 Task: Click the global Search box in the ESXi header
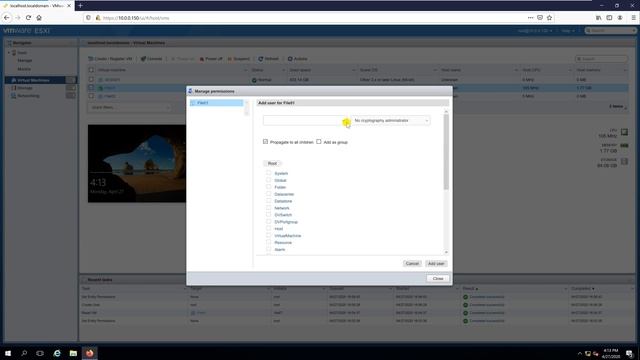tap(611, 31)
